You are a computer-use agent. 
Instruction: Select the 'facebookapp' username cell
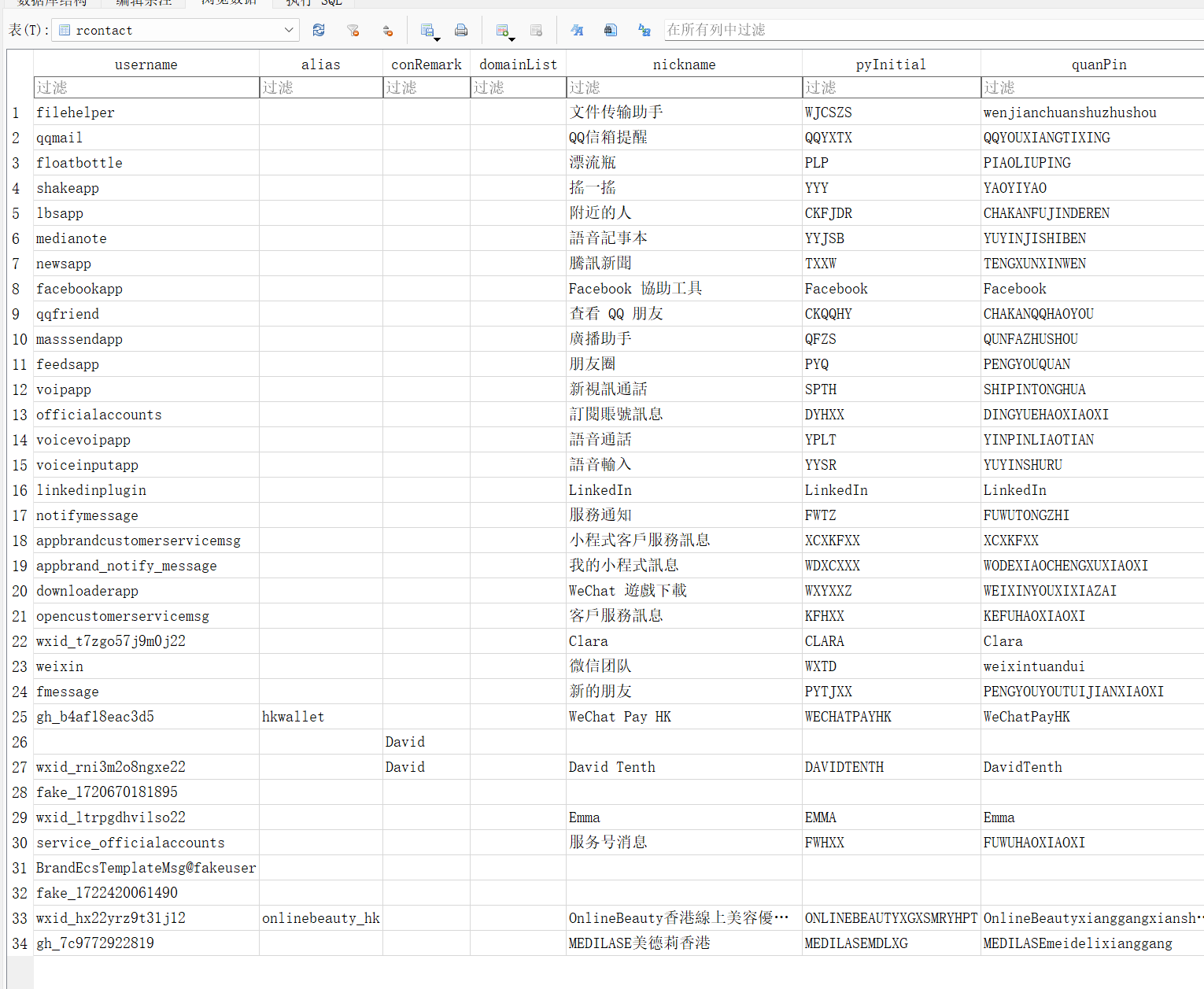click(x=146, y=289)
